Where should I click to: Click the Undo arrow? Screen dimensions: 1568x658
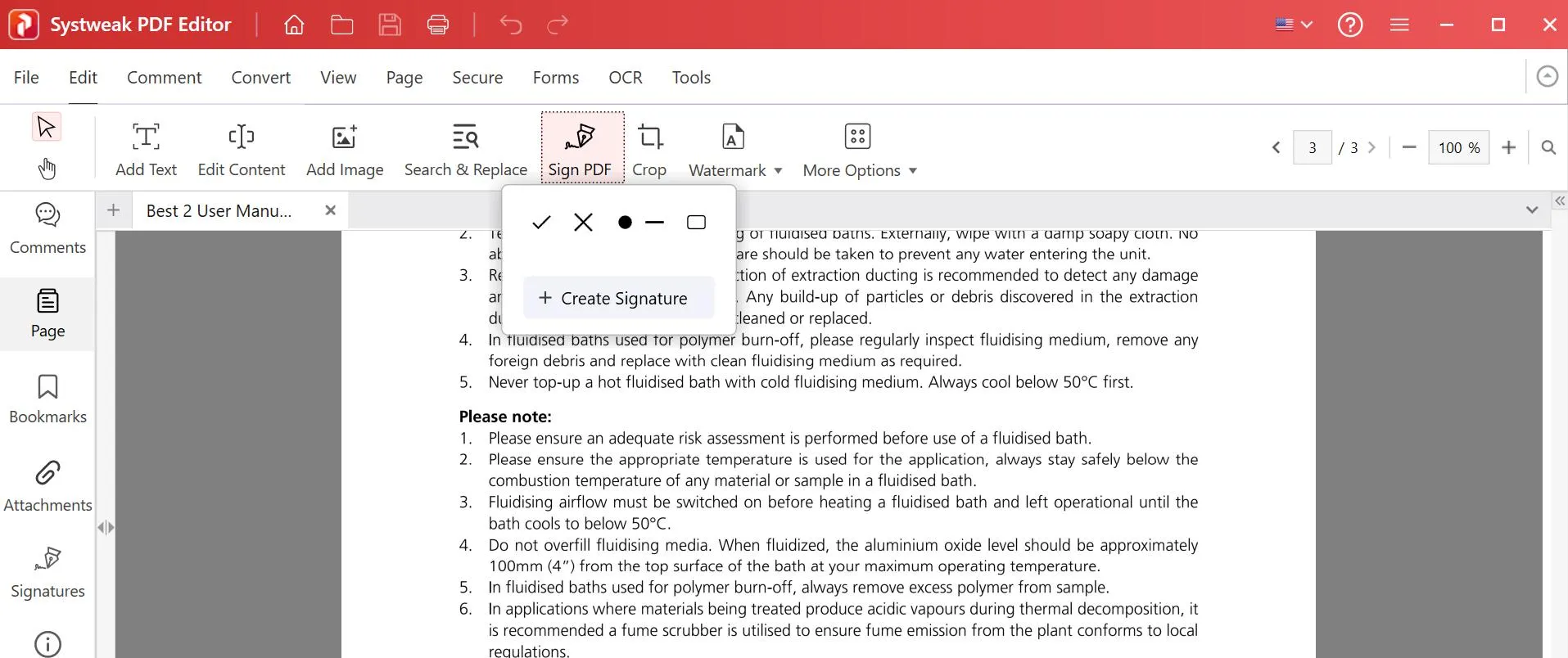511,25
